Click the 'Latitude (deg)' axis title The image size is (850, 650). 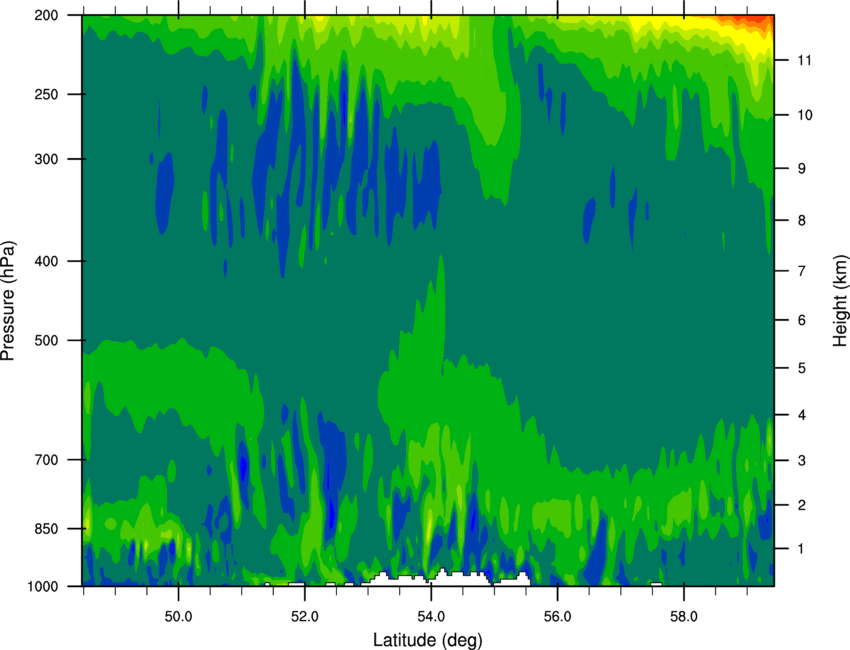[x=428, y=640]
